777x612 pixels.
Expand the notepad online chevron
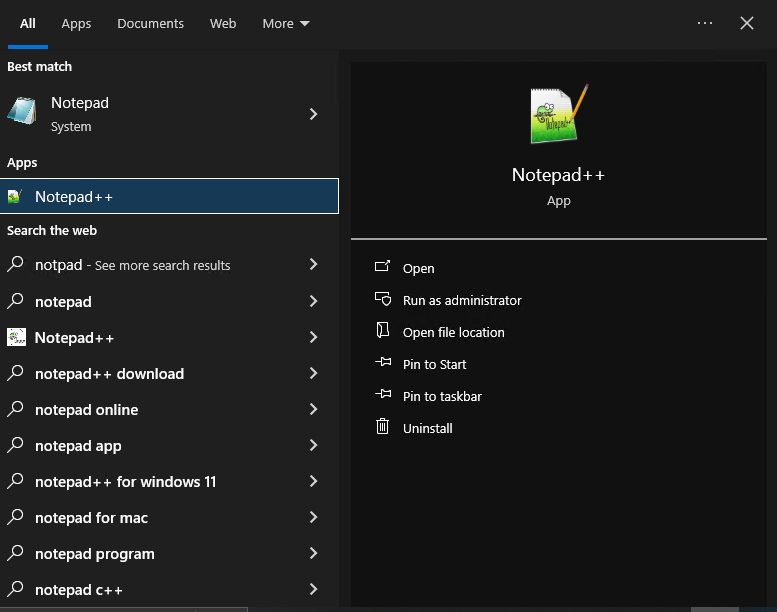(313, 409)
